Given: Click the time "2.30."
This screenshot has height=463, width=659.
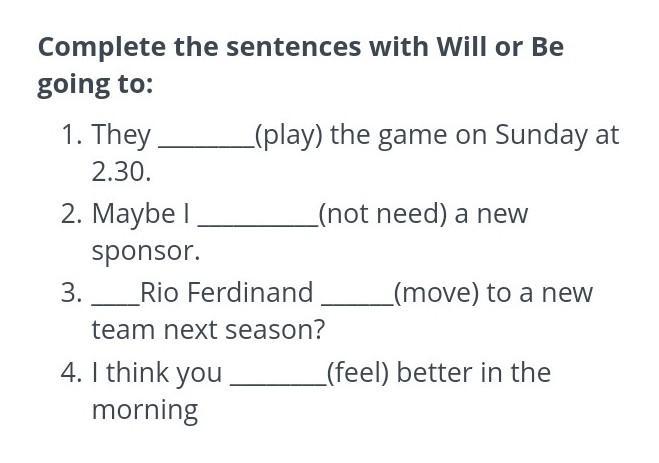Looking at the screenshot, I should click(121, 172).
